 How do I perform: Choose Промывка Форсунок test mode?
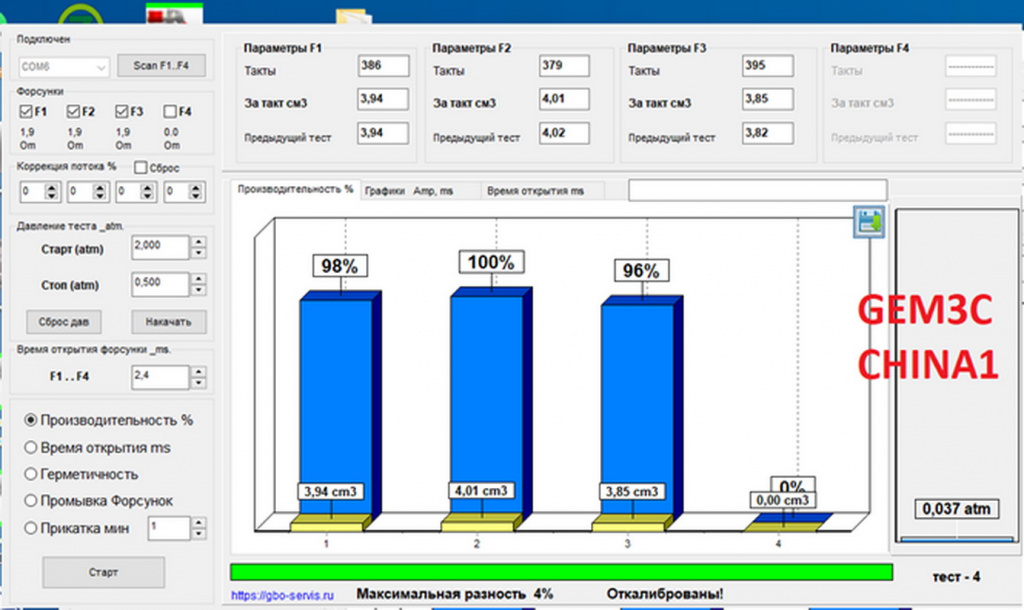tap(31, 501)
